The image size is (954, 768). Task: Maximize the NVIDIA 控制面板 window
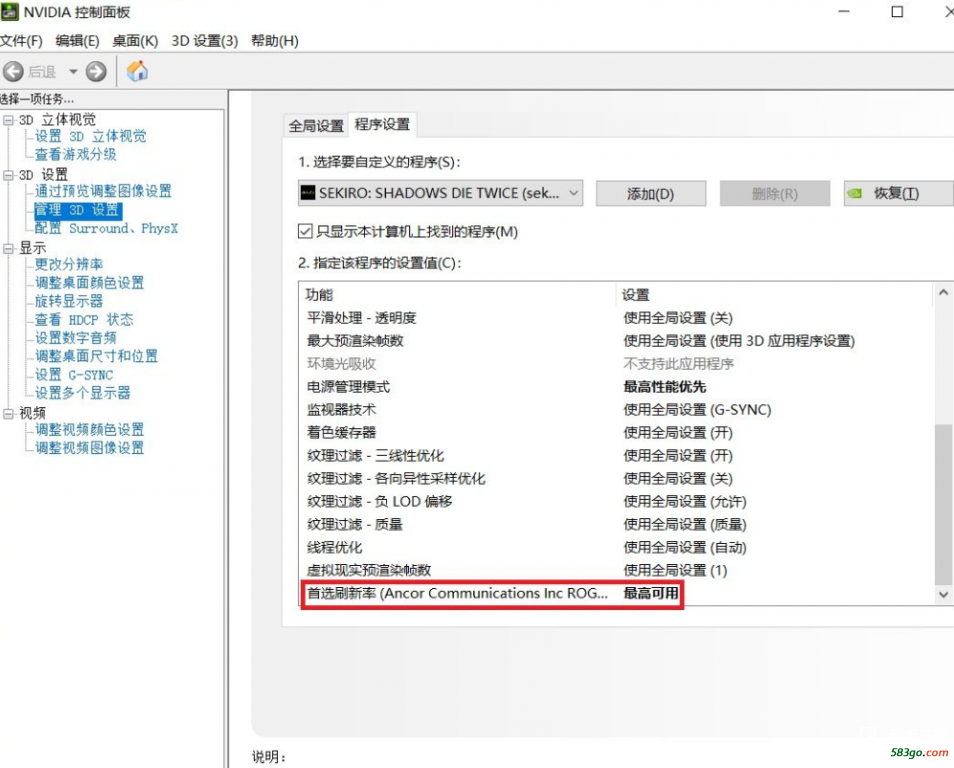coord(897,12)
